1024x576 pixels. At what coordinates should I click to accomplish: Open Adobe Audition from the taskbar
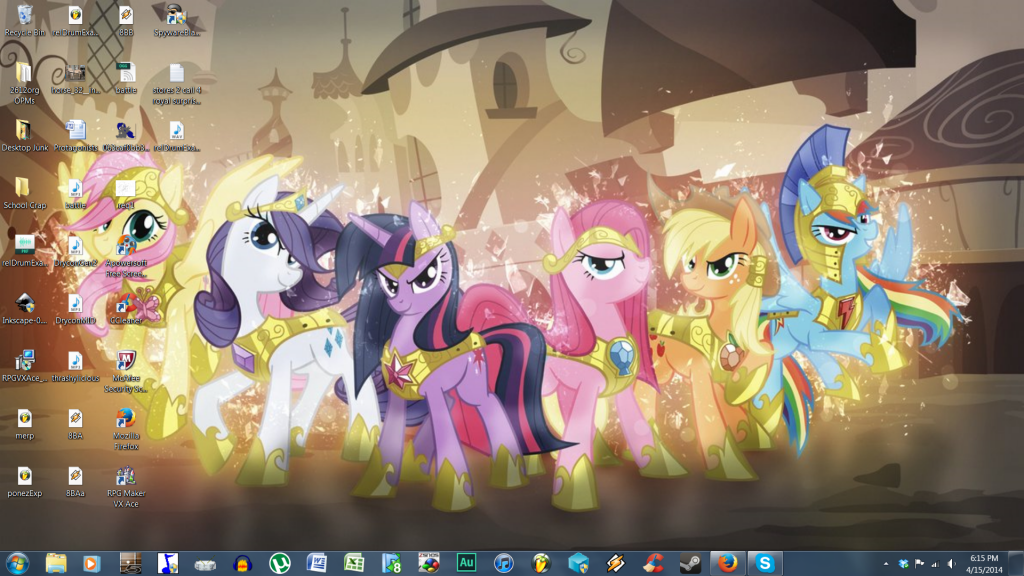(x=466, y=563)
